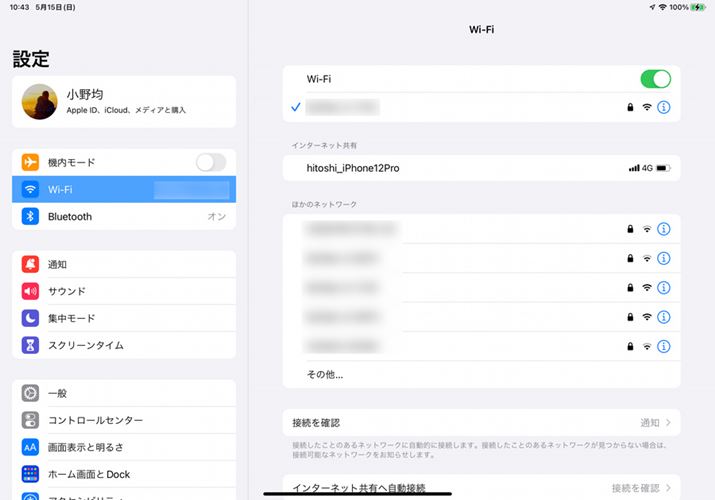Screen dimensions: 715x500
Task: Open info for the second network under ほかのネットワーク
Action: coord(663,258)
